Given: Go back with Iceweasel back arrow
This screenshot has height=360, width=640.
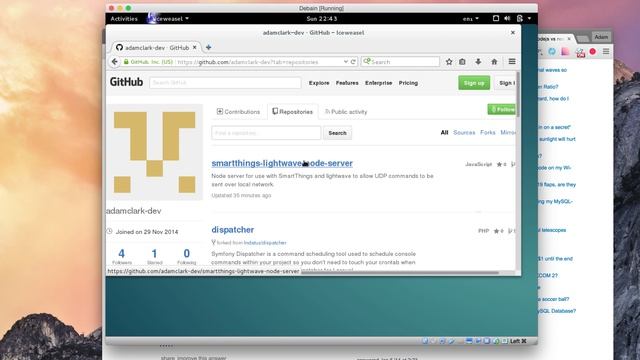Looking at the screenshot, I should coord(115,62).
